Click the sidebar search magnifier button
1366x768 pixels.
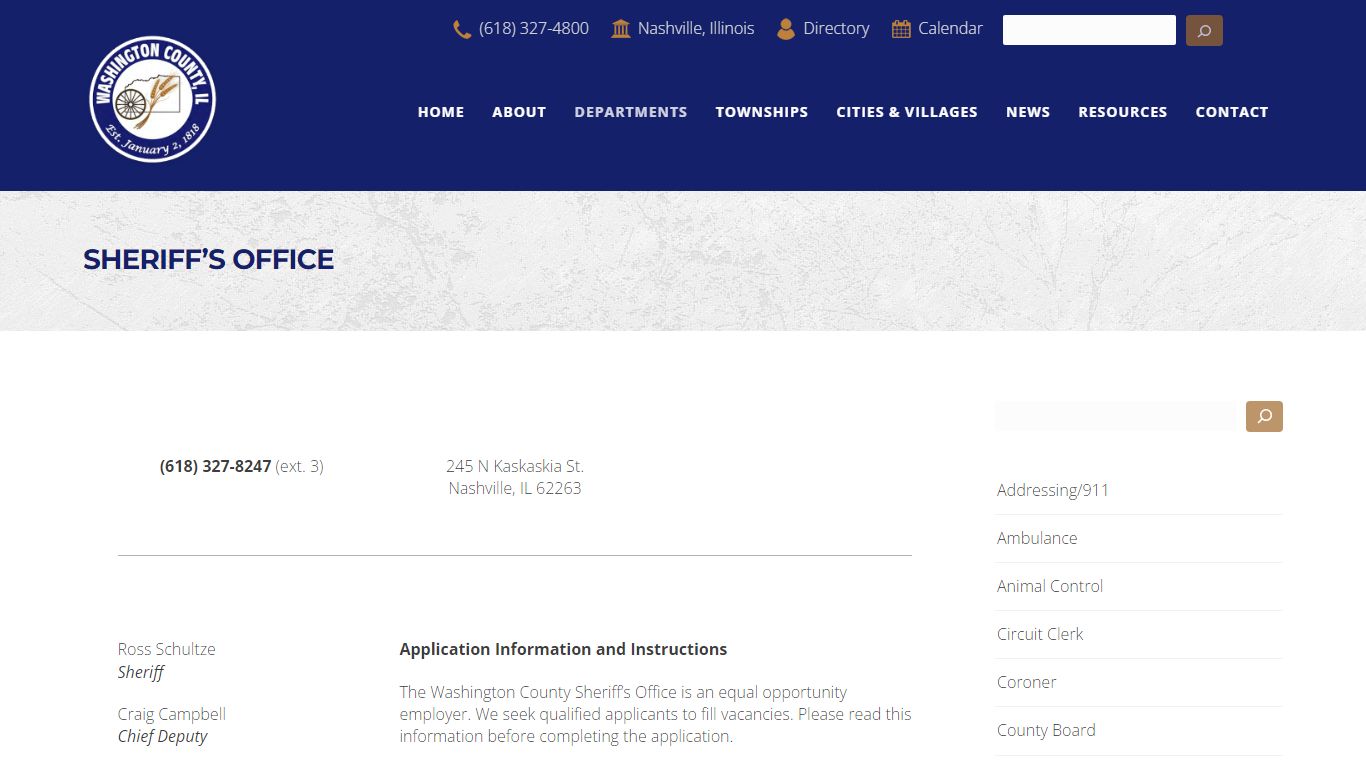coord(1264,416)
